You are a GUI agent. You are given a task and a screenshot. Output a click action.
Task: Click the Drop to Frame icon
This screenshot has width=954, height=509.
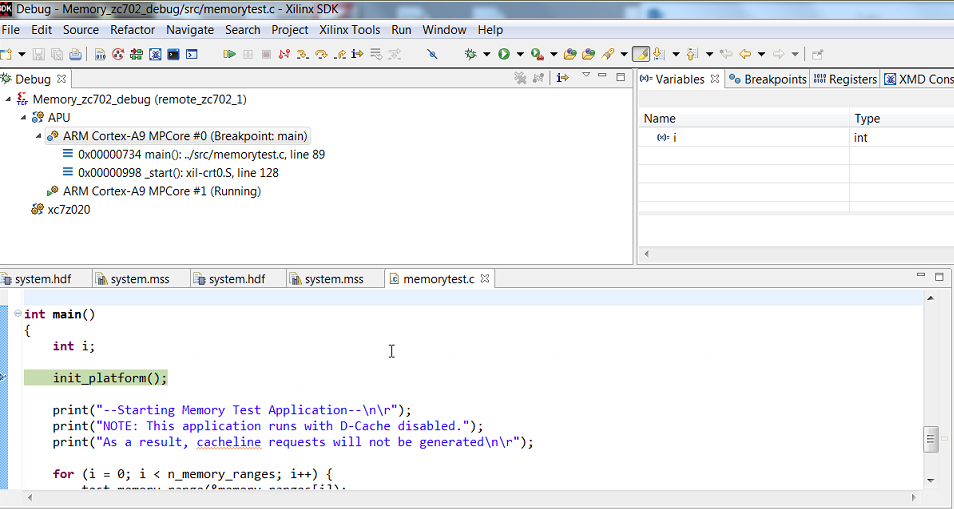(377, 54)
